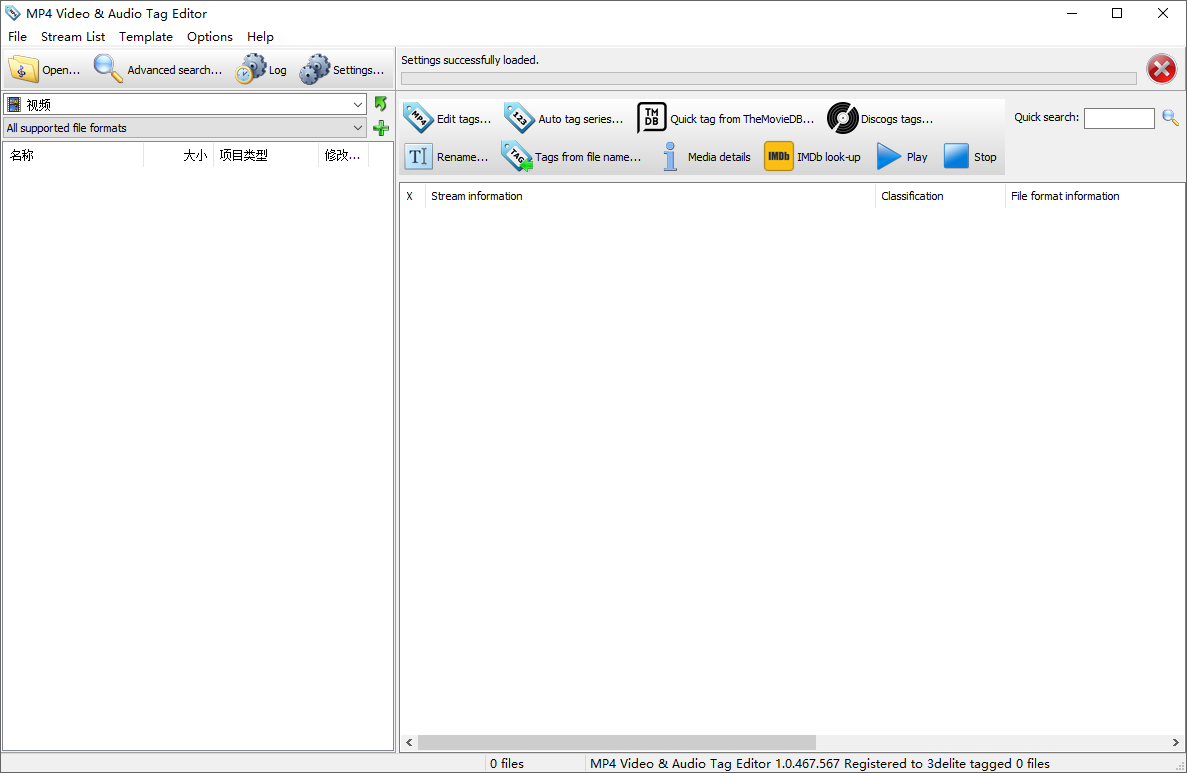Show the Log gear-clock icon
The image size is (1187, 773).
point(250,69)
